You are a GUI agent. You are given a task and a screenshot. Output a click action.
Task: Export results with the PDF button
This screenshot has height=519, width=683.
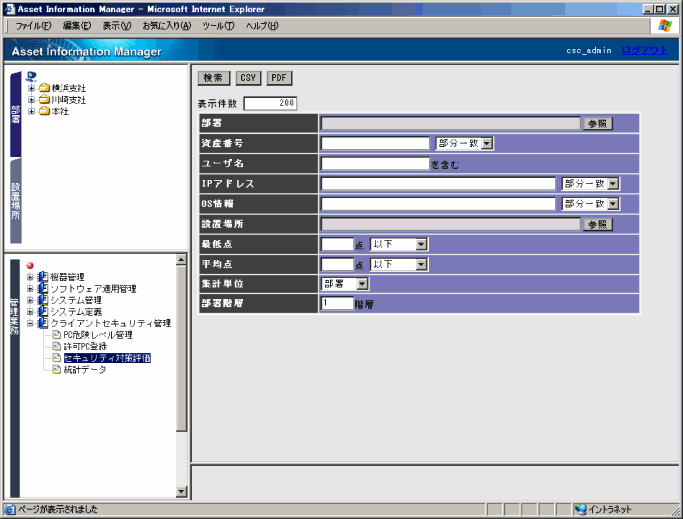(280, 77)
